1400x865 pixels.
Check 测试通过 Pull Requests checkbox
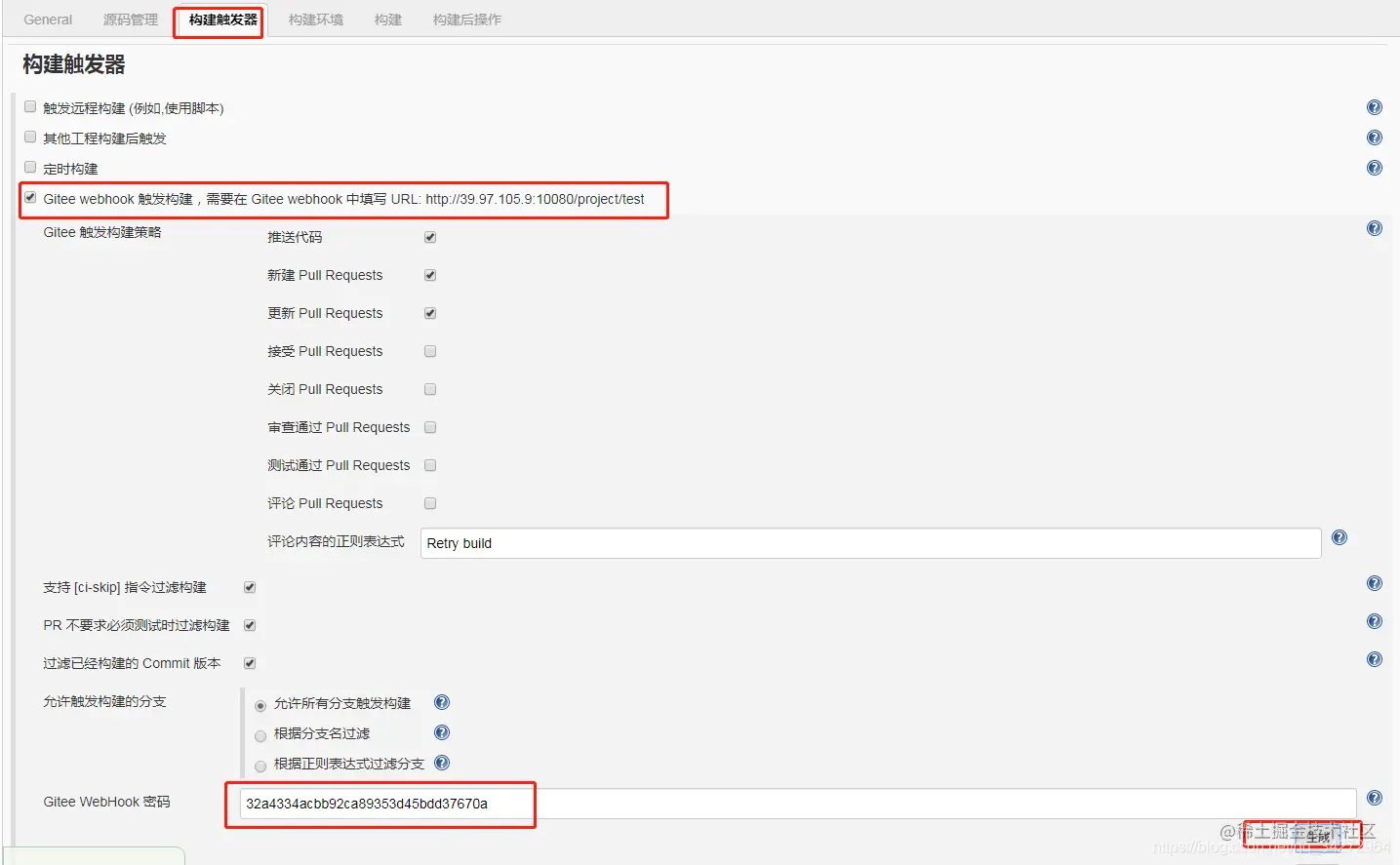click(430, 465)
